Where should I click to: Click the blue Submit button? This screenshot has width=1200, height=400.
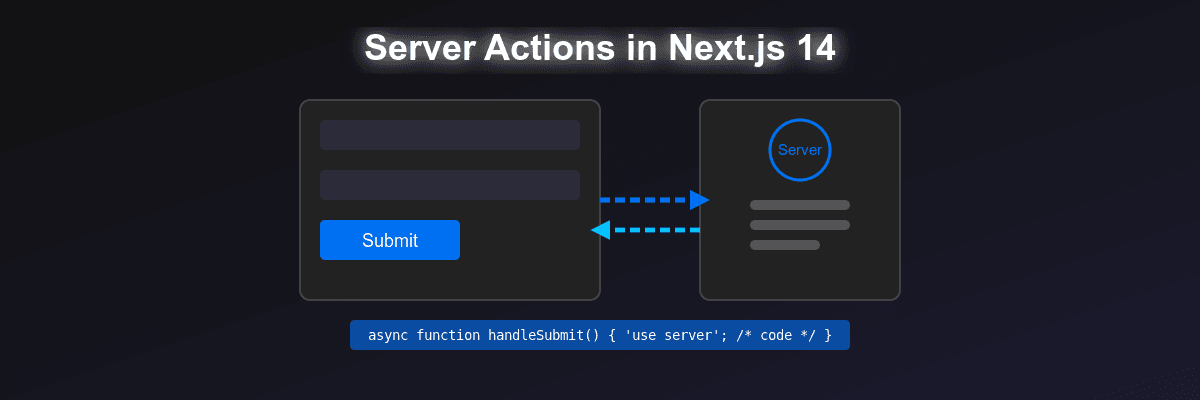coord(390,240)
